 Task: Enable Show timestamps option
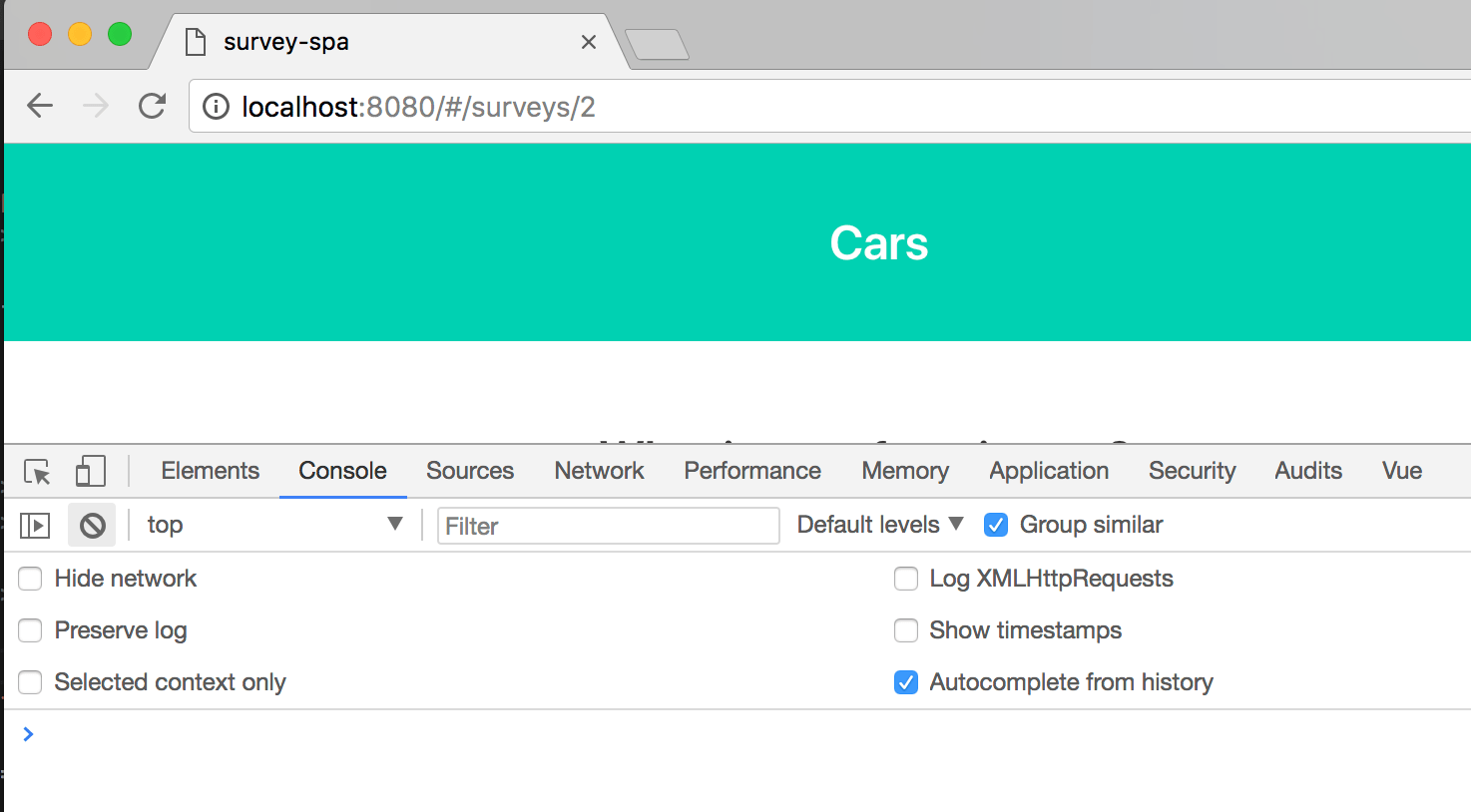(906, 630)
